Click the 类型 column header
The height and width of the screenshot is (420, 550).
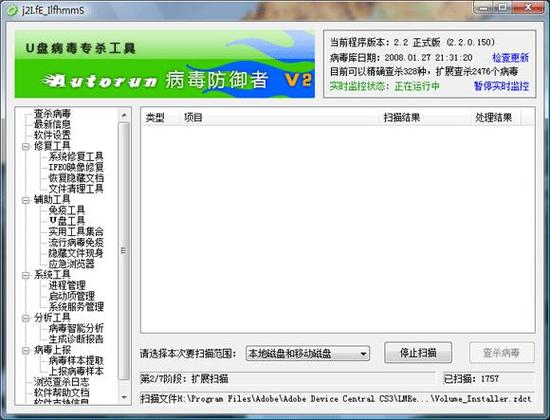(161, 118)
